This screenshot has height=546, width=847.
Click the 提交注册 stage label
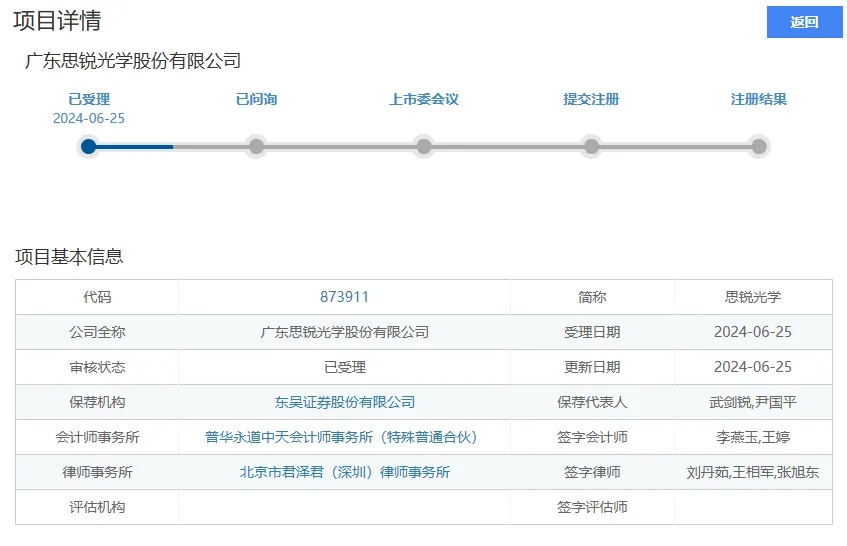click(x=591, y=99)
